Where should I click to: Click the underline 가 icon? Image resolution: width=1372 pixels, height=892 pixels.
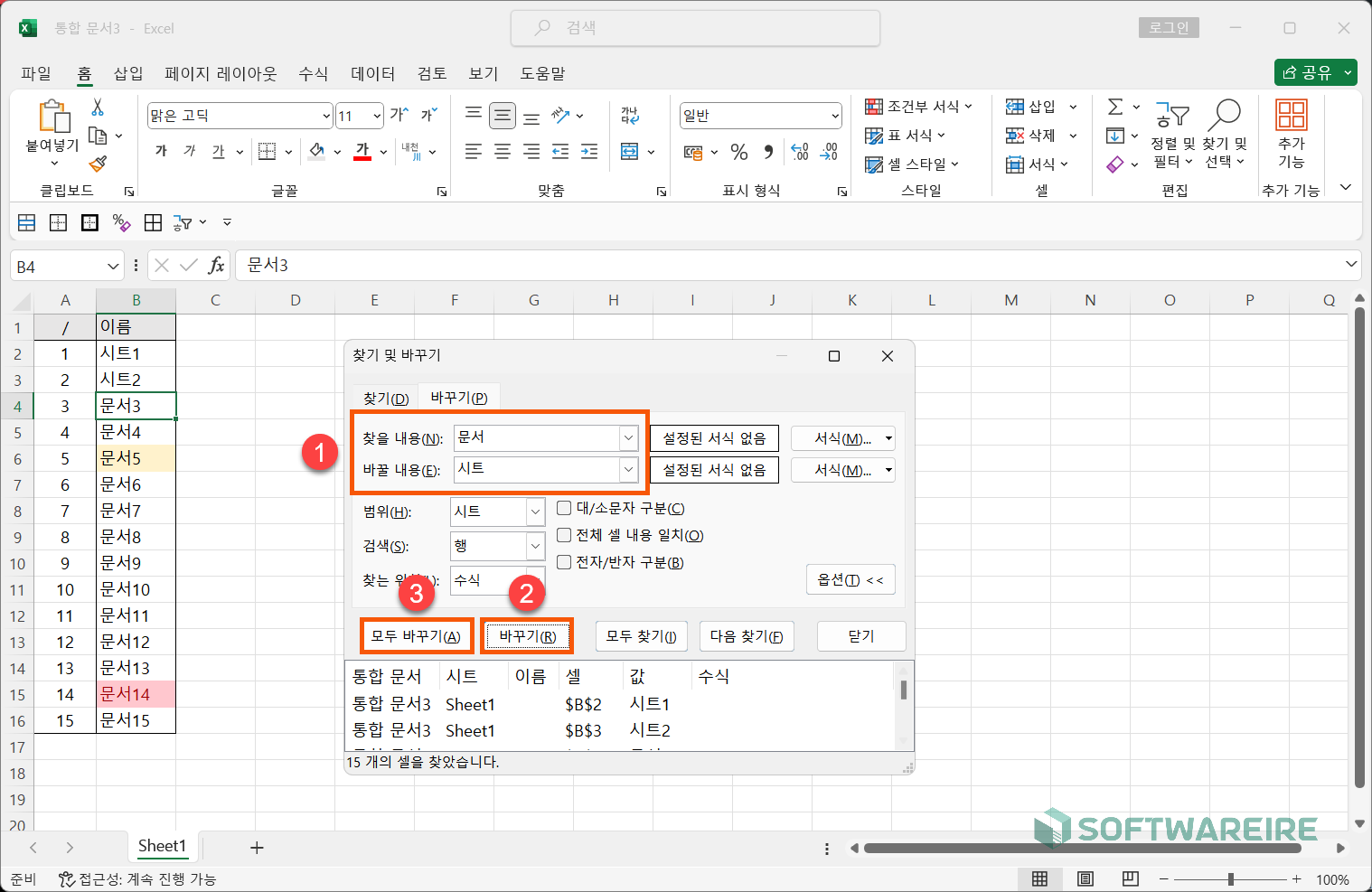(x=218, y=151)
